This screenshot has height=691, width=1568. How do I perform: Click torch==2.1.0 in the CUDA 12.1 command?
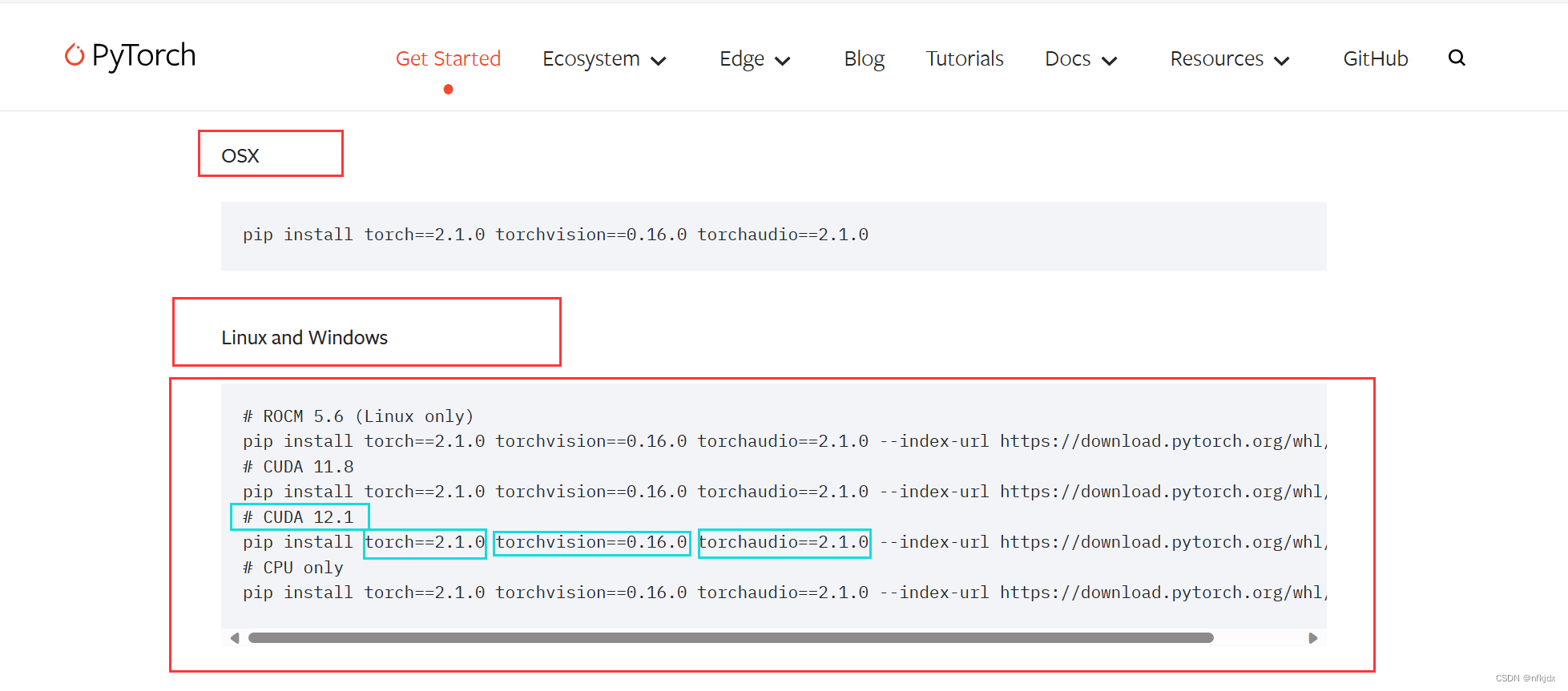(425, 542)
